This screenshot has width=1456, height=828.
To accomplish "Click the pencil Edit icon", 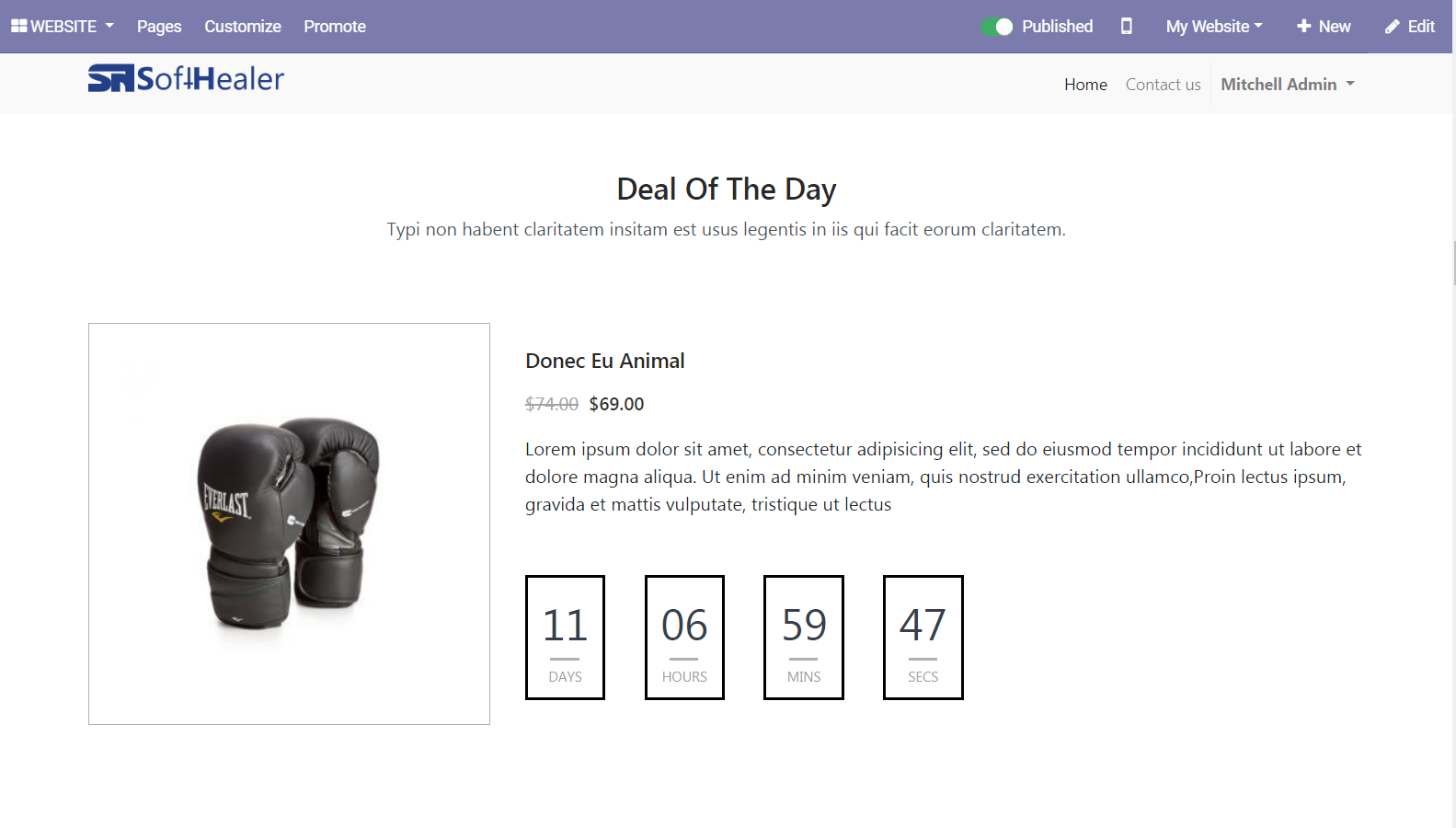I will coord(1393,27).
